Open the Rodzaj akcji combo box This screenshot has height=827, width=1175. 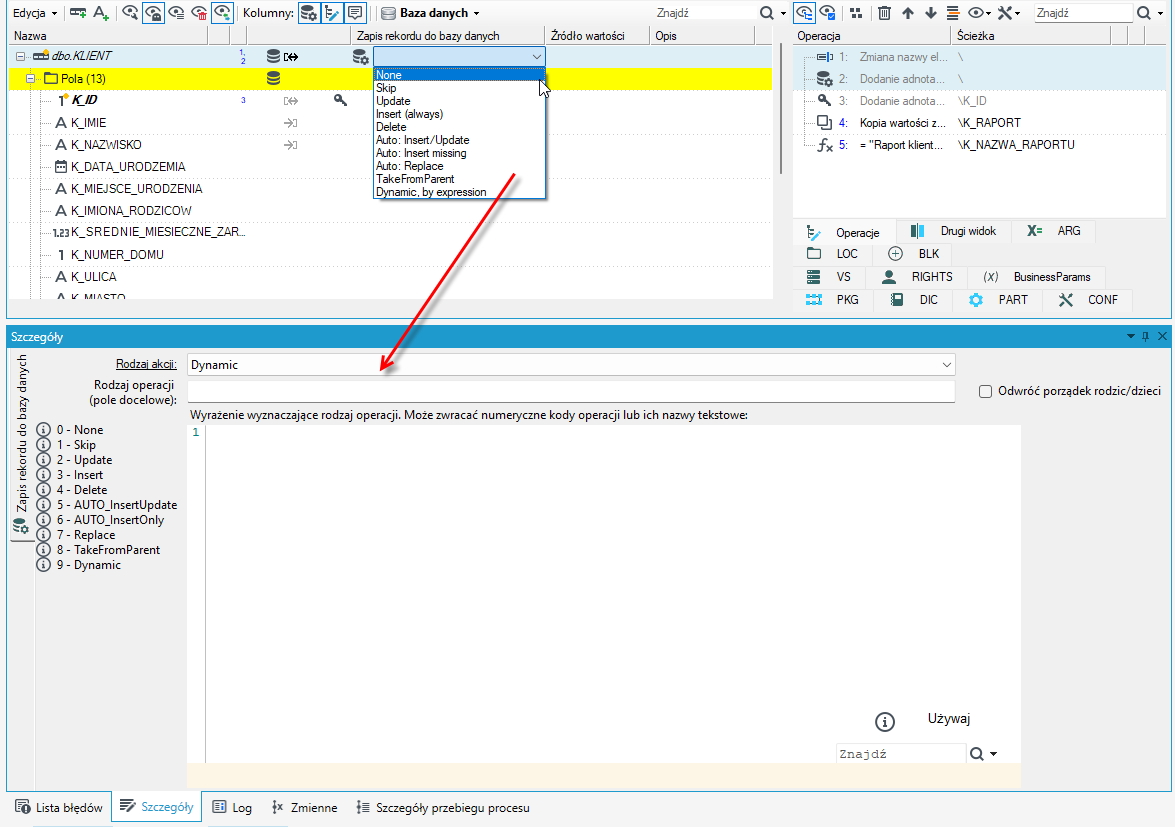(571, 365)
